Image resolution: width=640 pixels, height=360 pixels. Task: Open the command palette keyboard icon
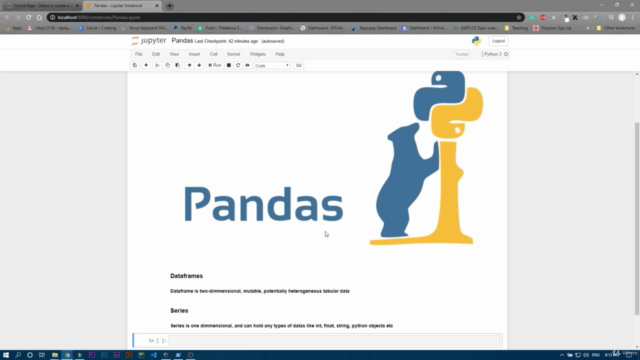click(298, 65)
